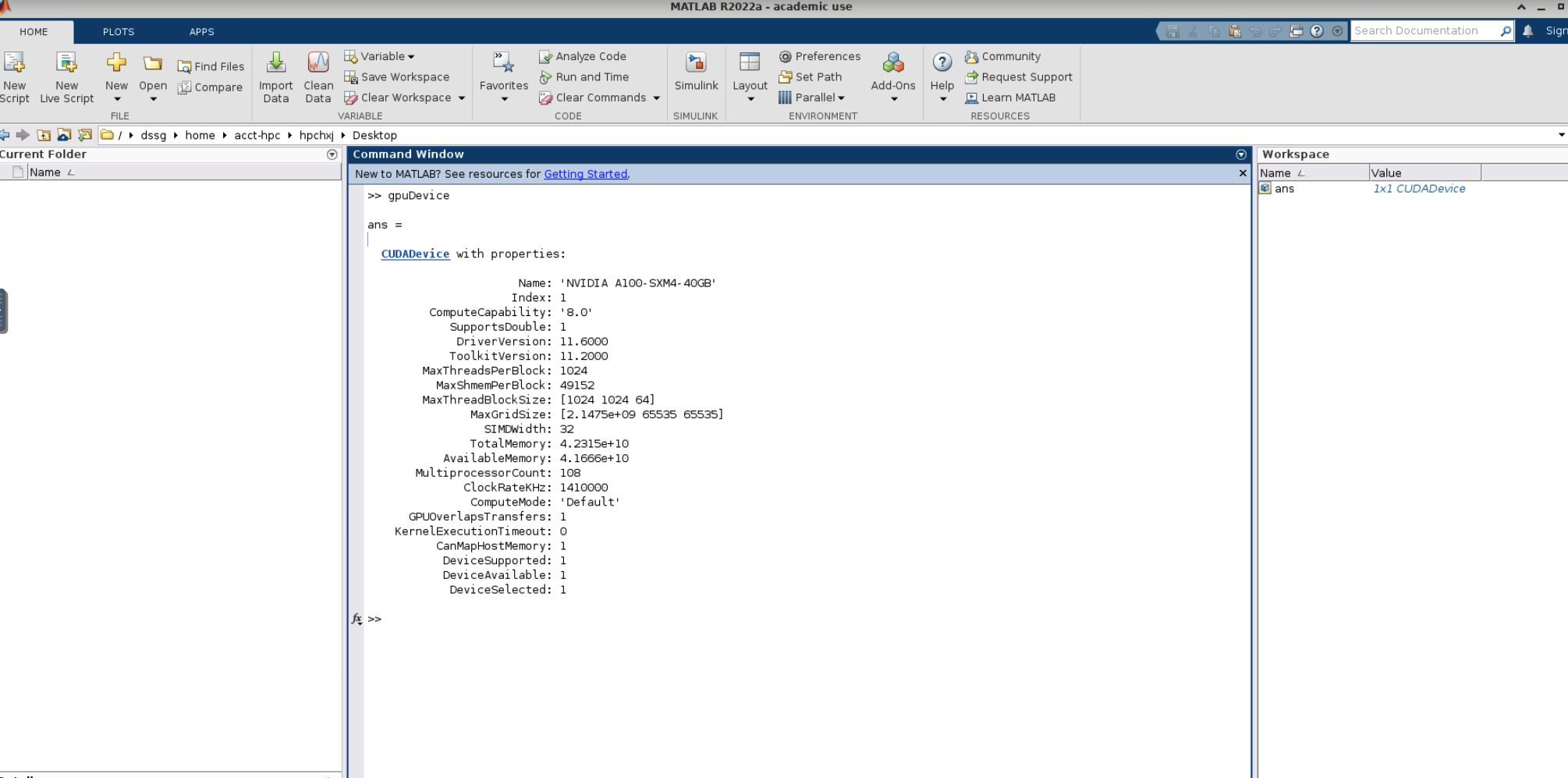Click the browse for folder icon
Image resolution: width=1568 pixels, height=778 pixels.
click(x=64, y=135)
